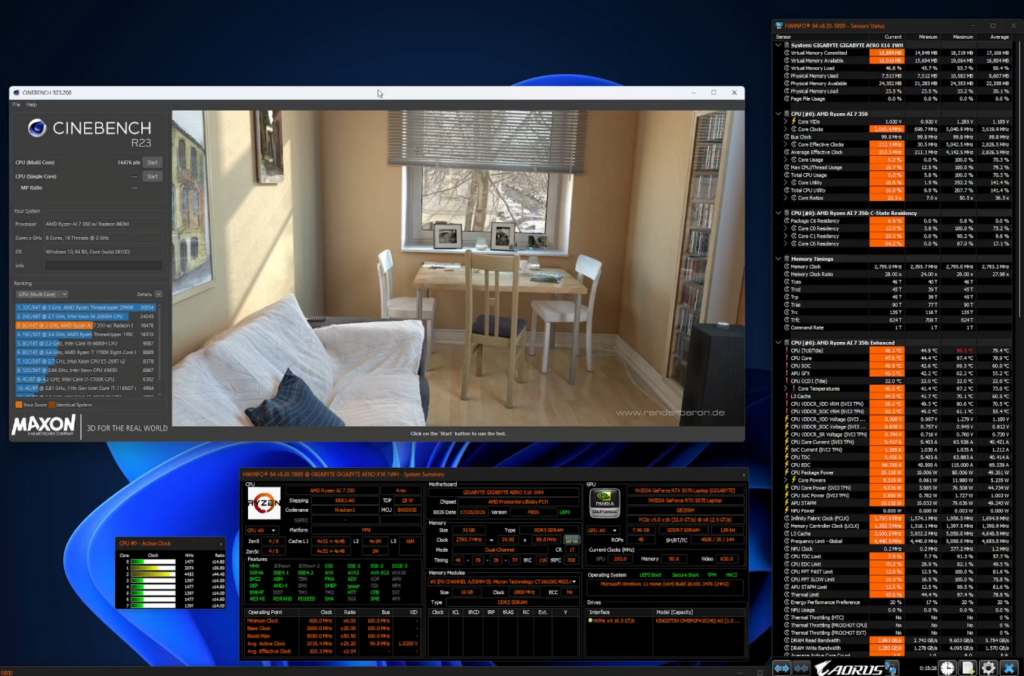
Task: Click the Base Clock operating point row
Action: coord(334,628)
